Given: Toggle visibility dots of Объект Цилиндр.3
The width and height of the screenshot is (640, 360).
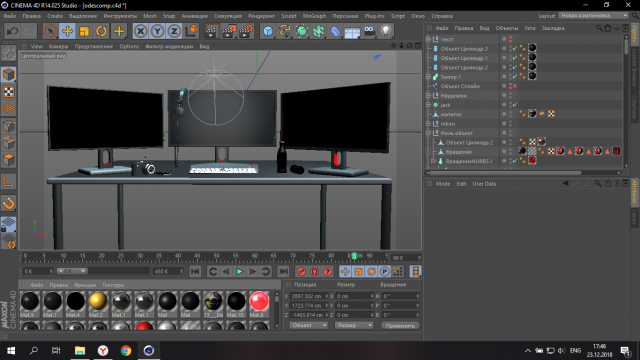Looking at the screenshot, I should (510, 49).
